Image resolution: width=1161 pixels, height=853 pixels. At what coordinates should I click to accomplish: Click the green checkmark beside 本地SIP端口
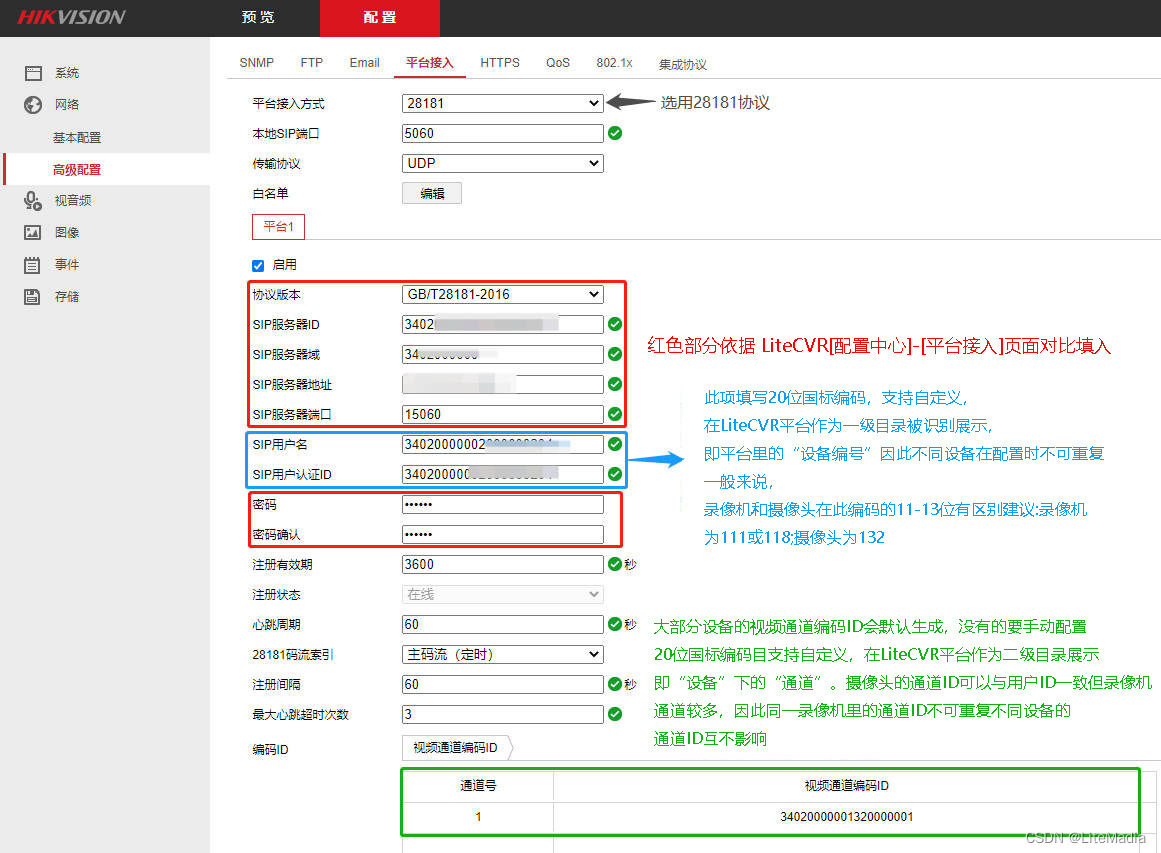point(615,133)
